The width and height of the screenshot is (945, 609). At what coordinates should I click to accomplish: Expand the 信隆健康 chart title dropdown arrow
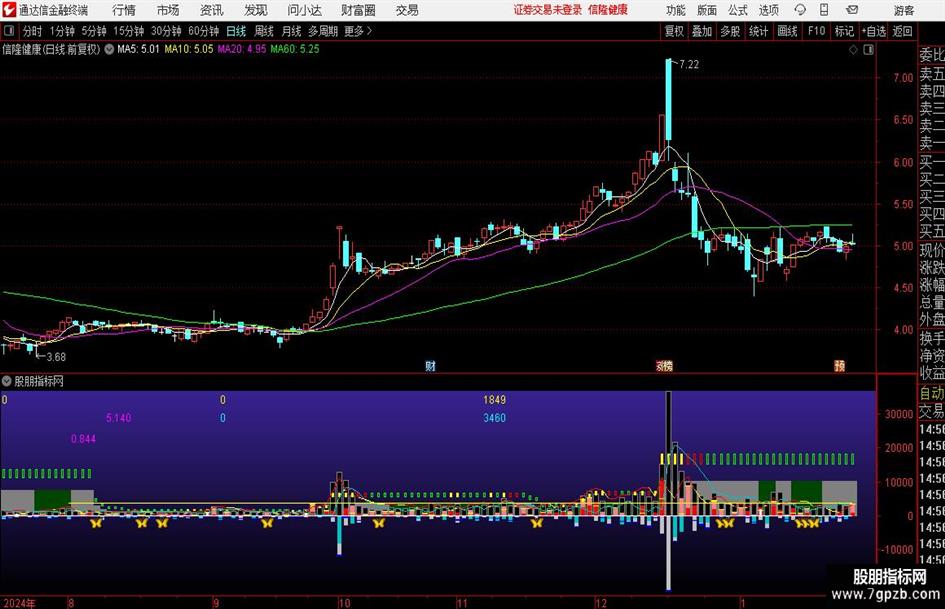(109, 49)
